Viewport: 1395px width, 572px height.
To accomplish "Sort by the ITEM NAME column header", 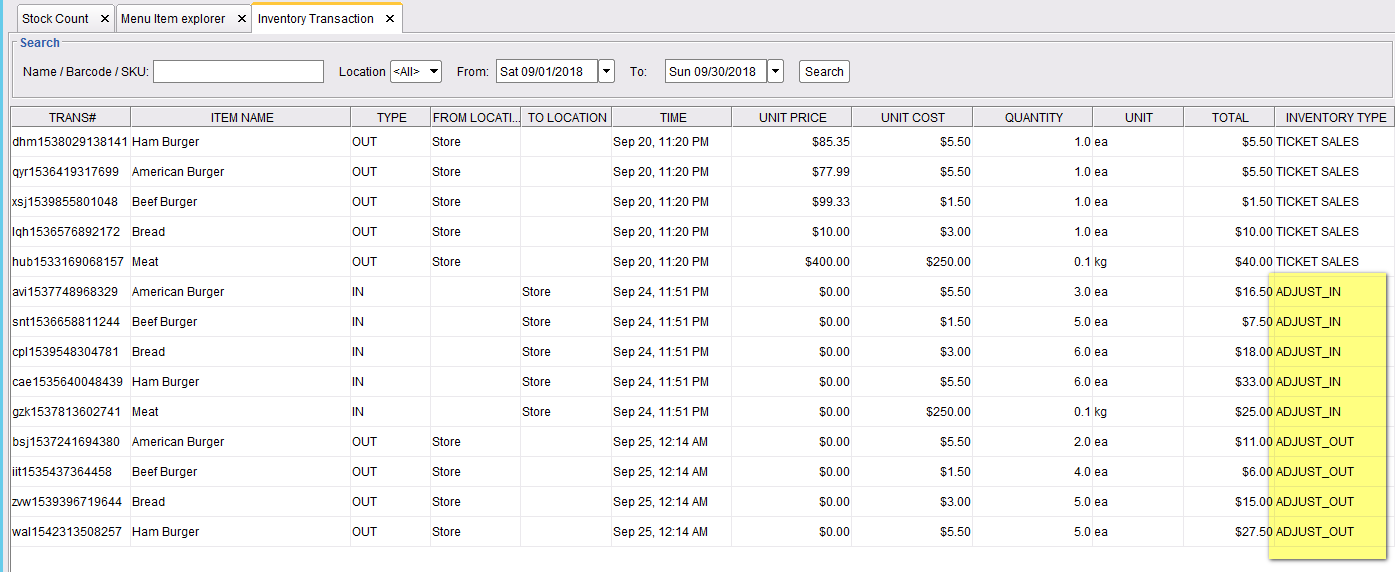I will 241,117.
